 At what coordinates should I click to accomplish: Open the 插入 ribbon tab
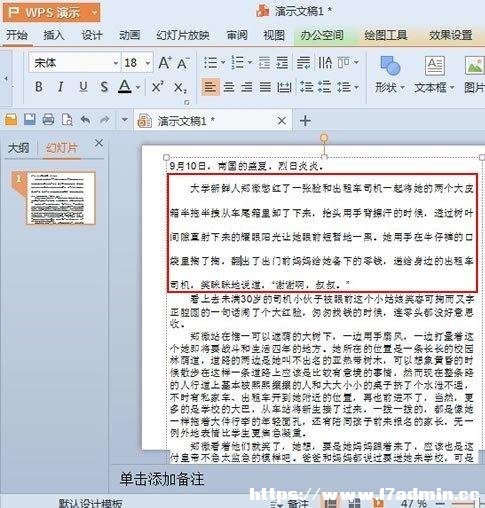[x=54, y=35]
